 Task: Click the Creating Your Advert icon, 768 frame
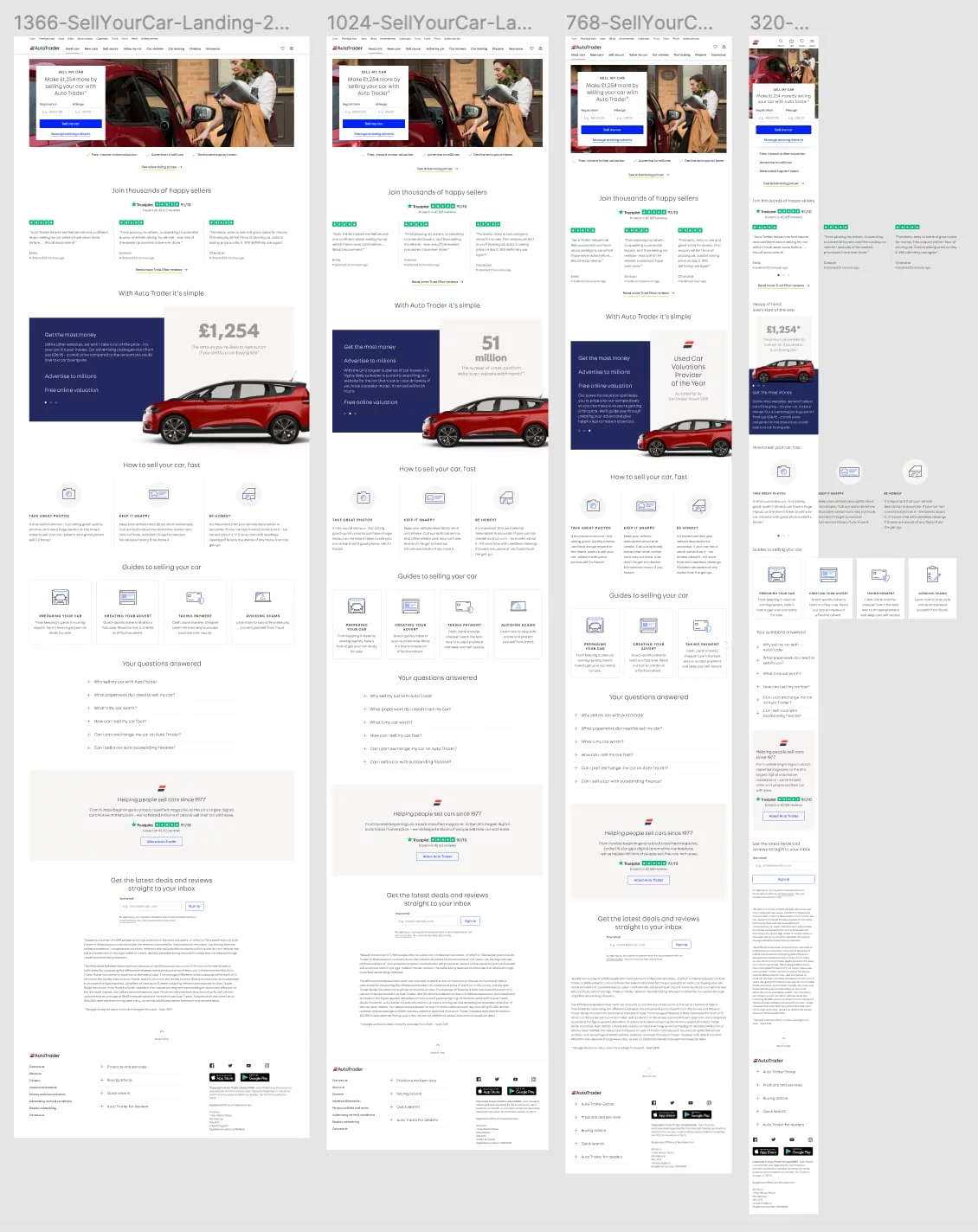point(648,626)
